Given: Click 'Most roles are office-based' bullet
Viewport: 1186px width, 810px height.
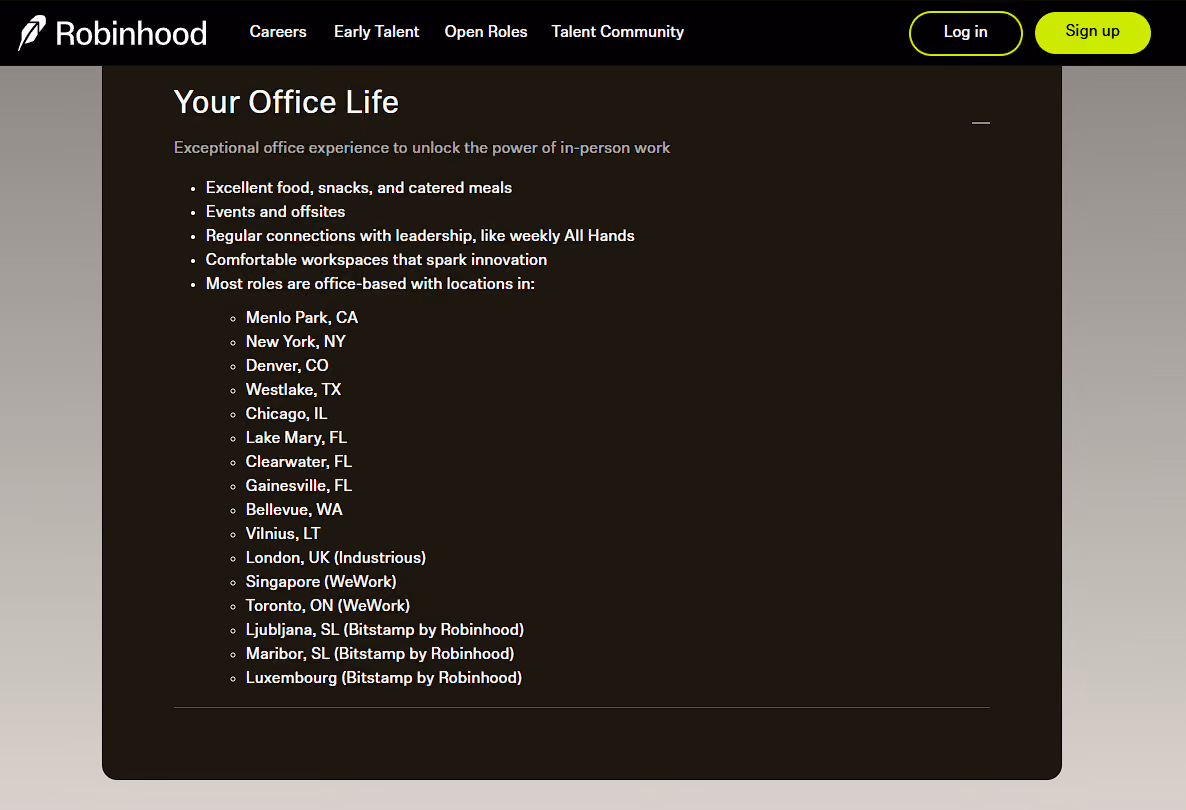Looking at the screenshot, I should 370,284.
